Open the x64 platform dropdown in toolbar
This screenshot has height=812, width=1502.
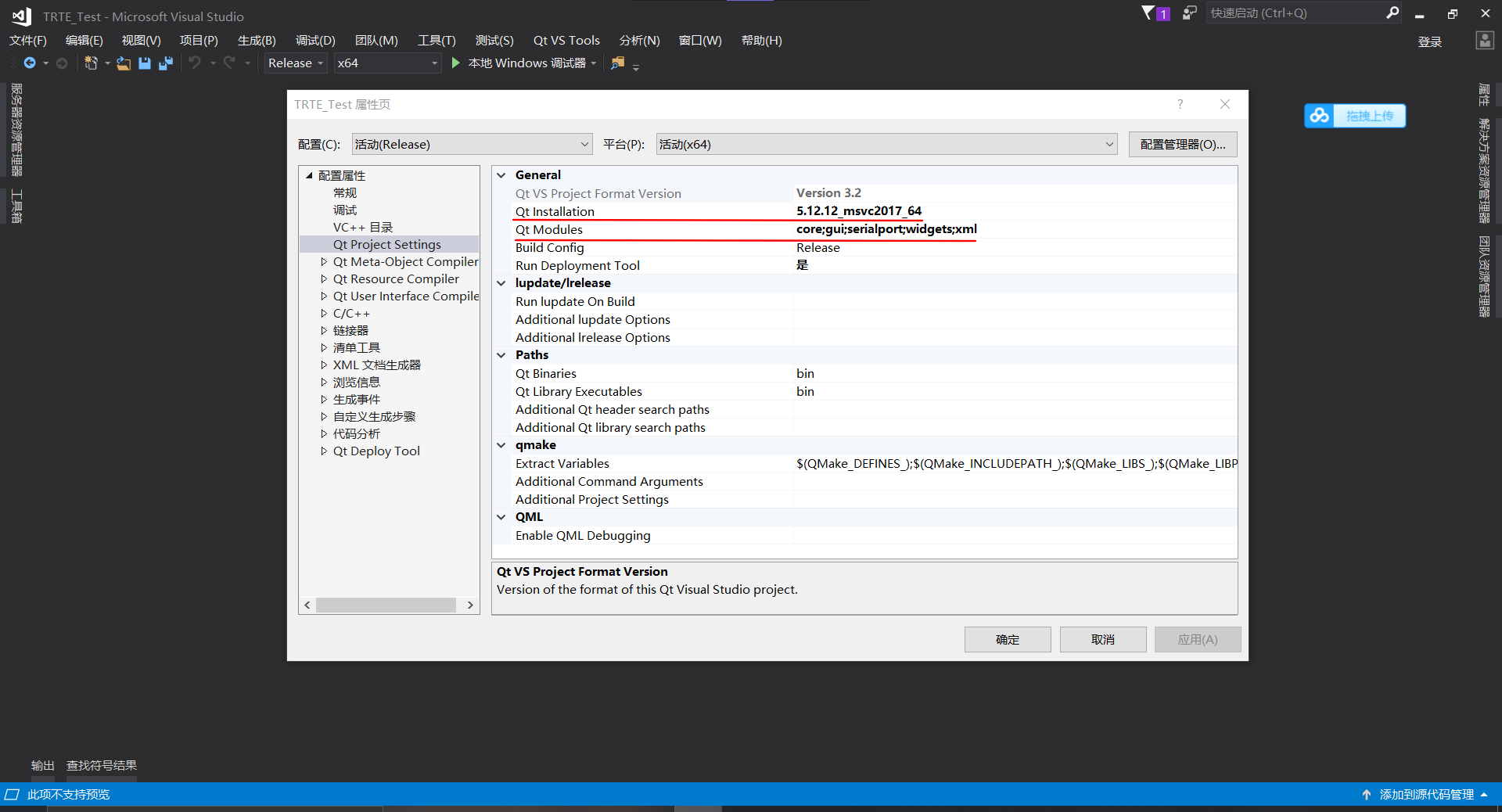(387, 63)
